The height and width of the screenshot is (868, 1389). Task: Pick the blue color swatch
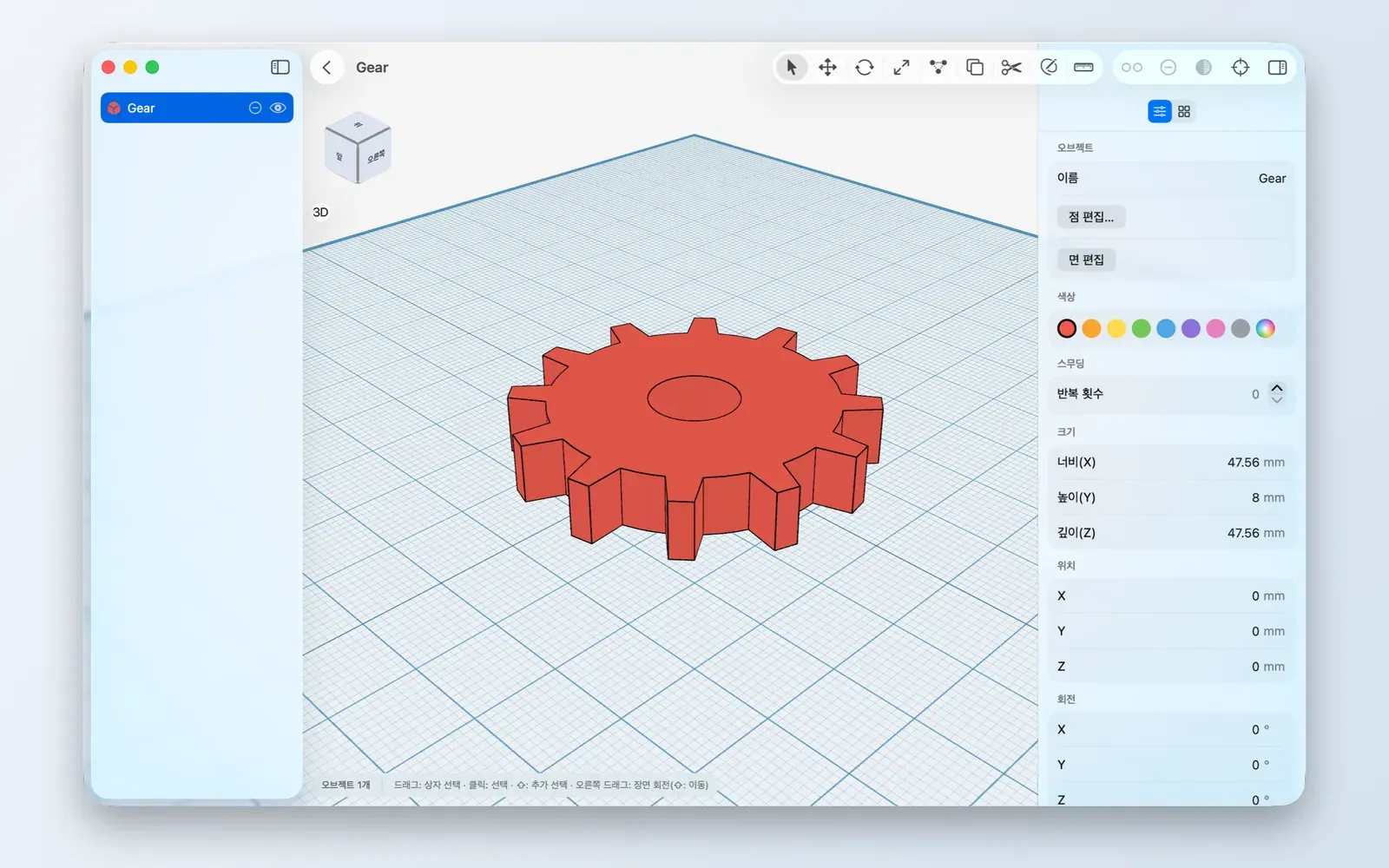[x=1166, y=328]
